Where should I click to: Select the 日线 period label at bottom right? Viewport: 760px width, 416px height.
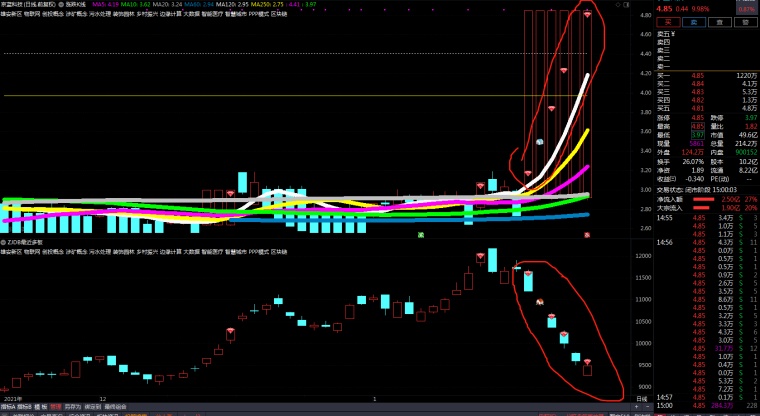tap(642, 400)
